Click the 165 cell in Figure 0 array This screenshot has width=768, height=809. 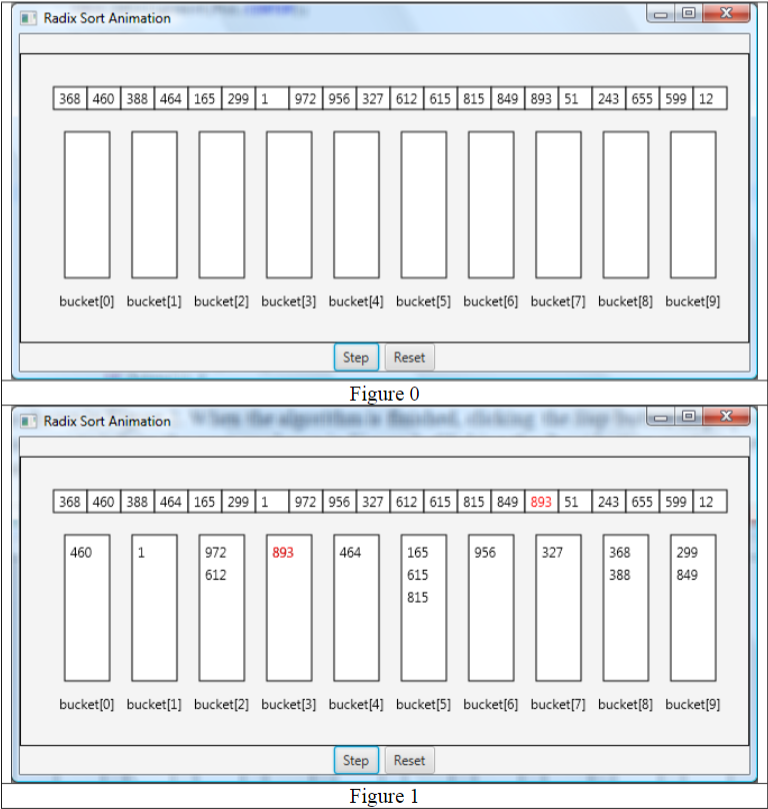click(x=205, y=99)
